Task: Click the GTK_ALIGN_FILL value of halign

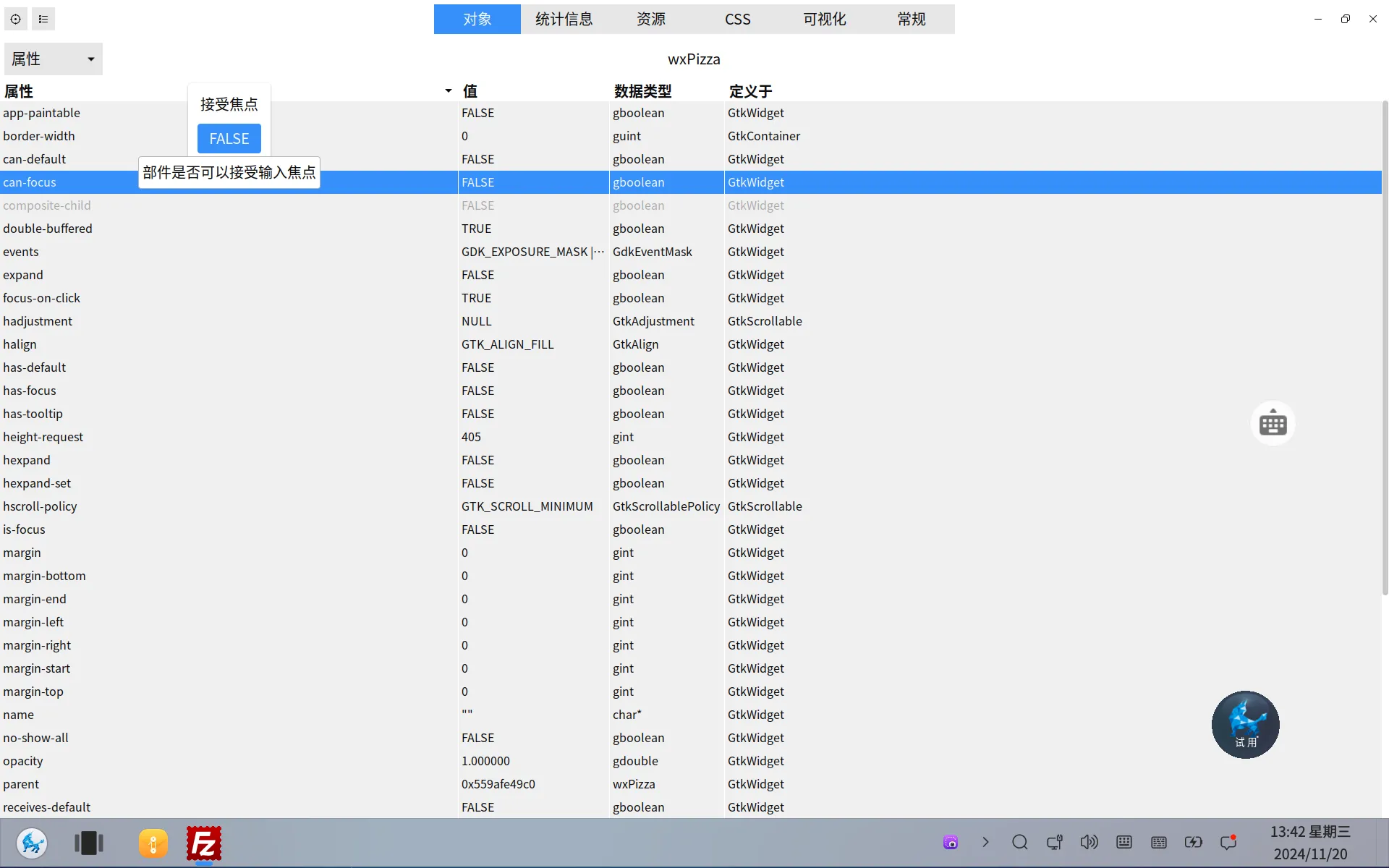Action: pyautogui.click(x=508, y=344)
